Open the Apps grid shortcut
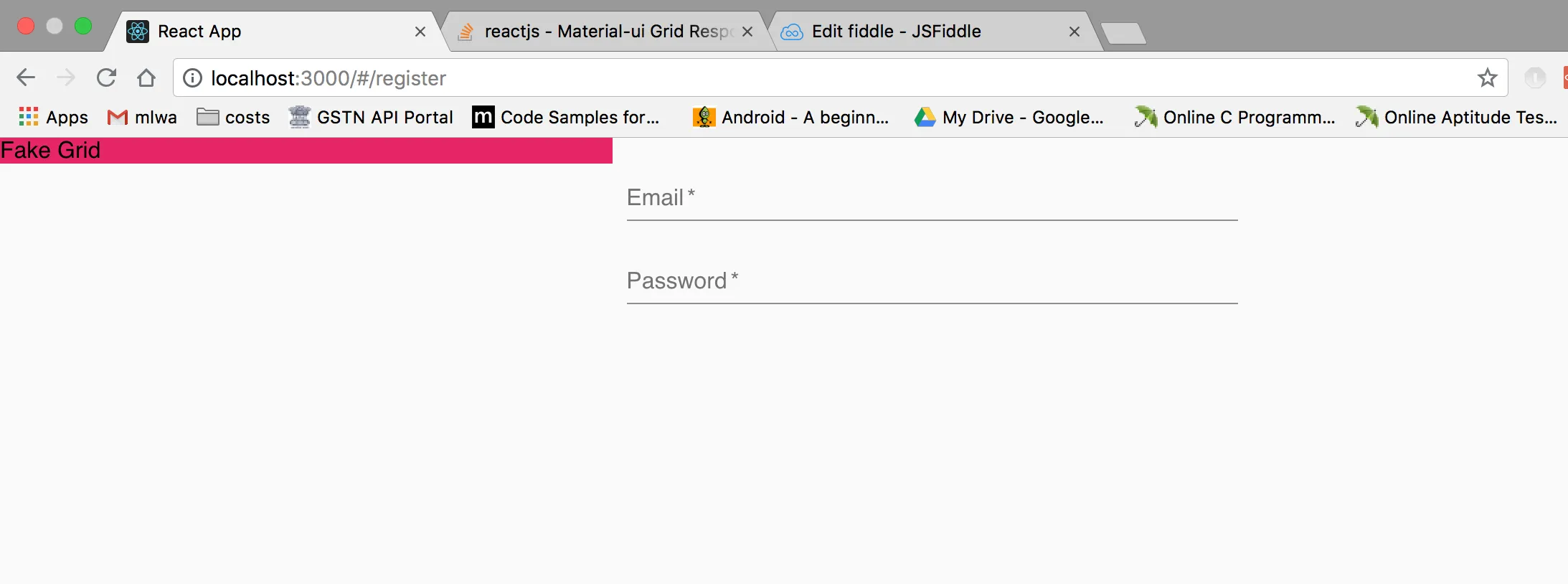1568x584 pixels. pos(53,117)
